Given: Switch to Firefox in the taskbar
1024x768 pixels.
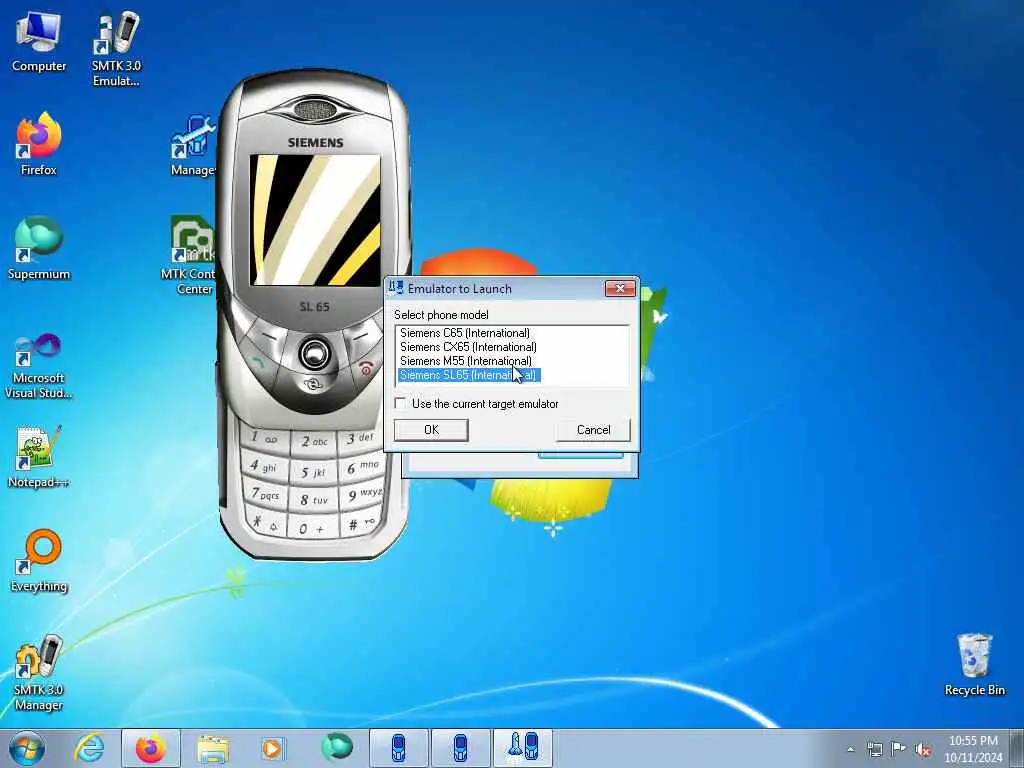Looking at the screenshot, I should pyautogui.click(x=151, y=748).
